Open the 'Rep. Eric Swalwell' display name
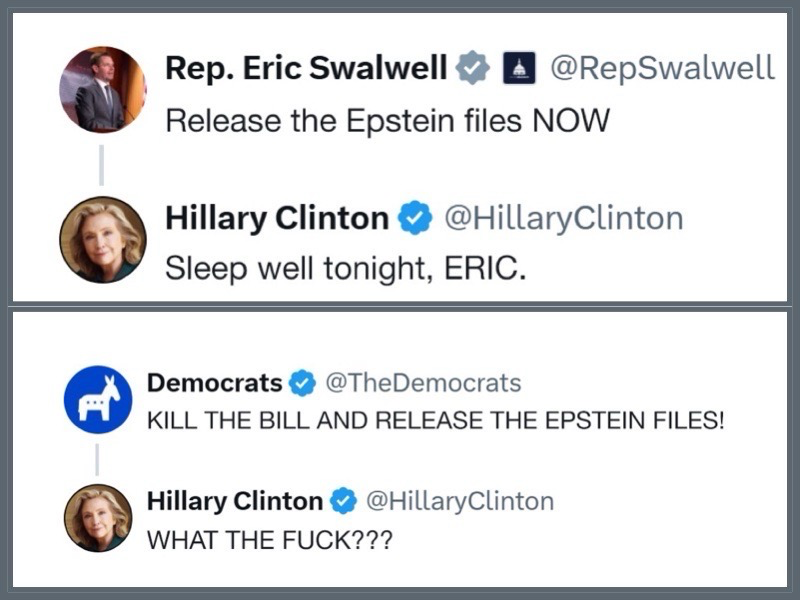800x600 pixels. (306, 68)
